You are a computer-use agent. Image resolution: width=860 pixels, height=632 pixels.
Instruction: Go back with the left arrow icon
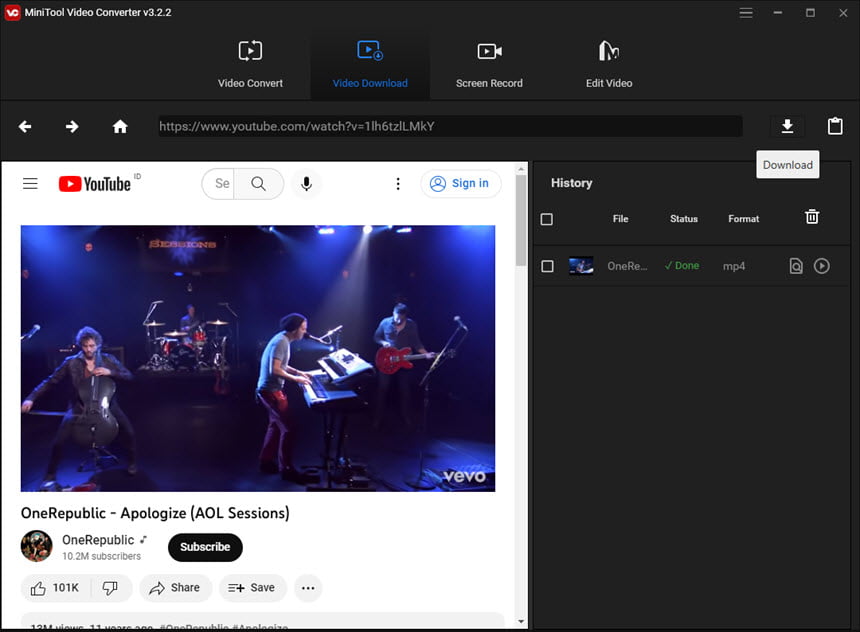(x=25, y=127)
